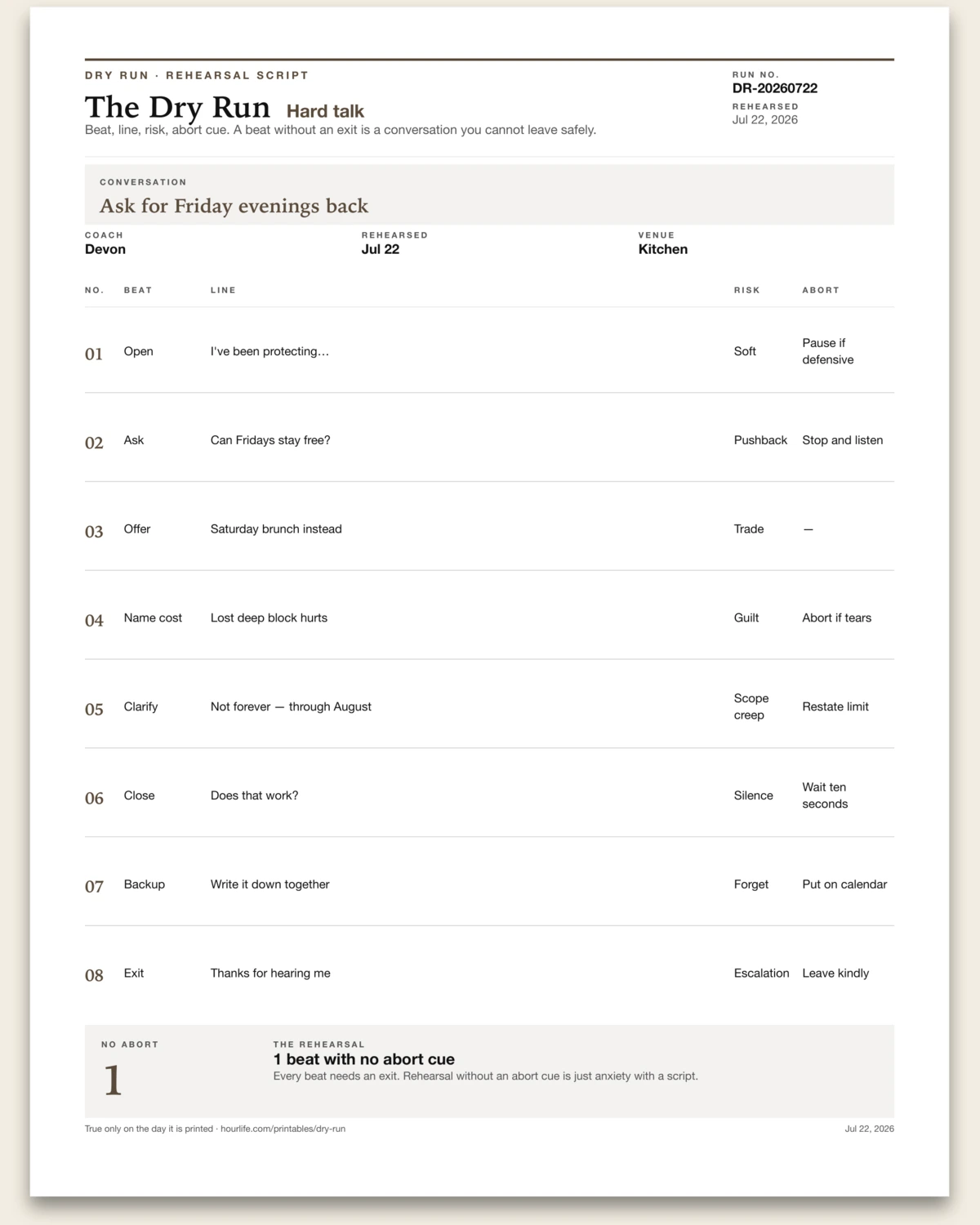Click the conversation heading about Friday evenings
980x1225 pixels.
coord(234,206)
